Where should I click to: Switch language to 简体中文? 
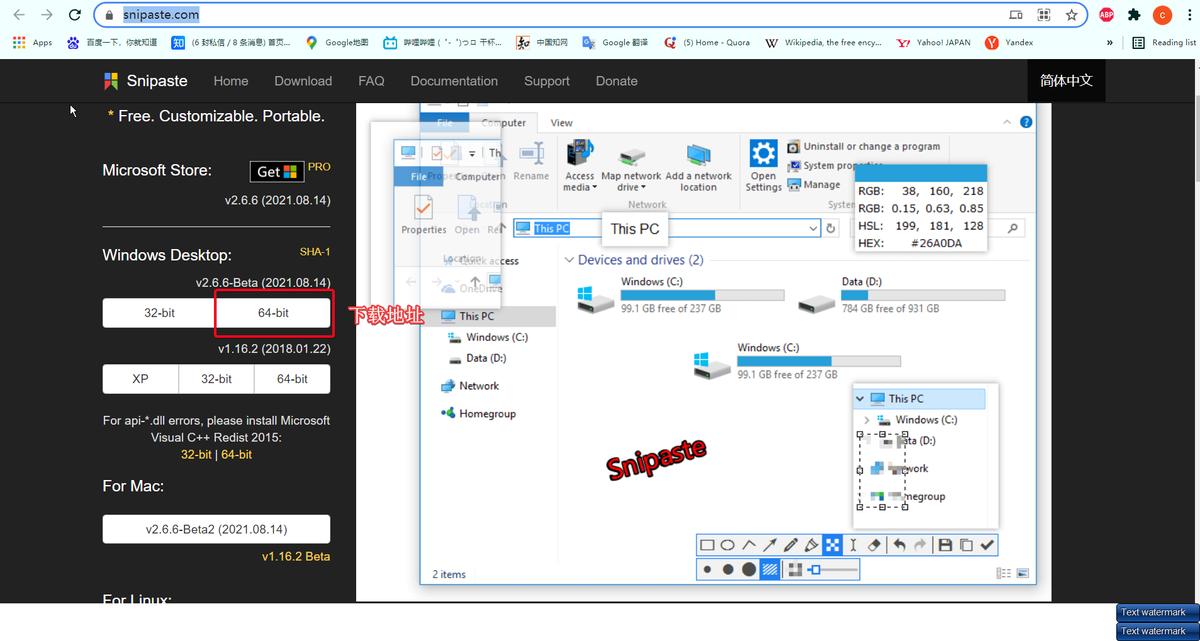1066,81
